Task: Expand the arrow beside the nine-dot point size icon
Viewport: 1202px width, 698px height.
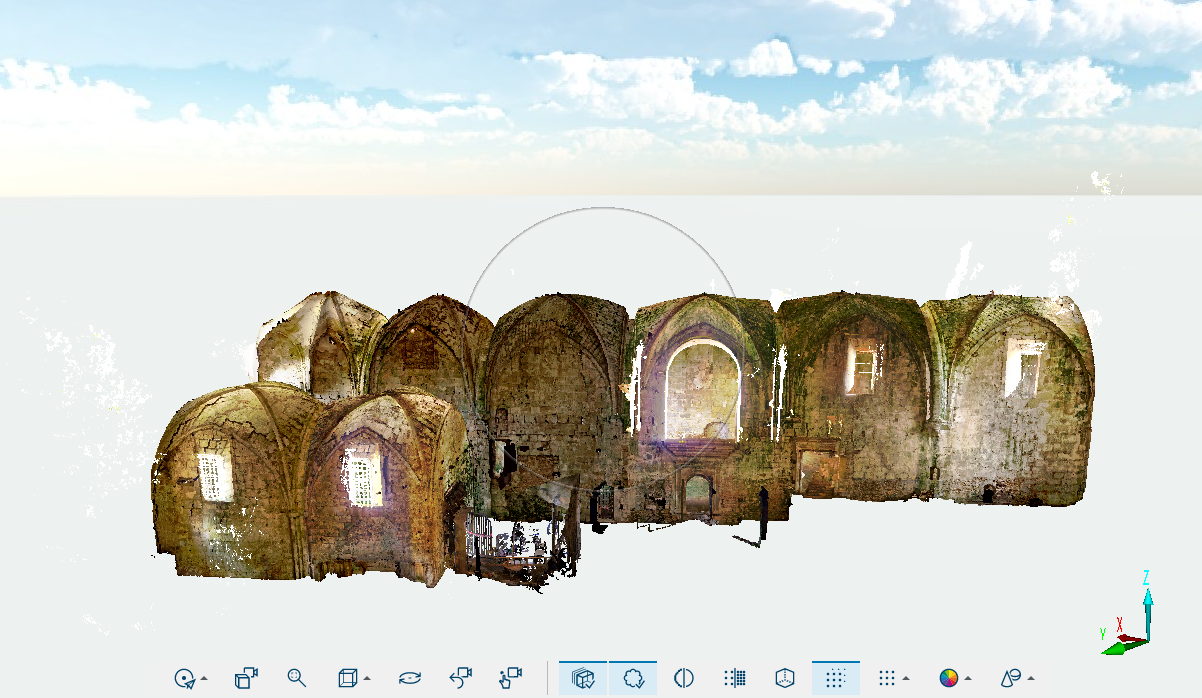Action: pyautogui.click(x=906, y=679)
